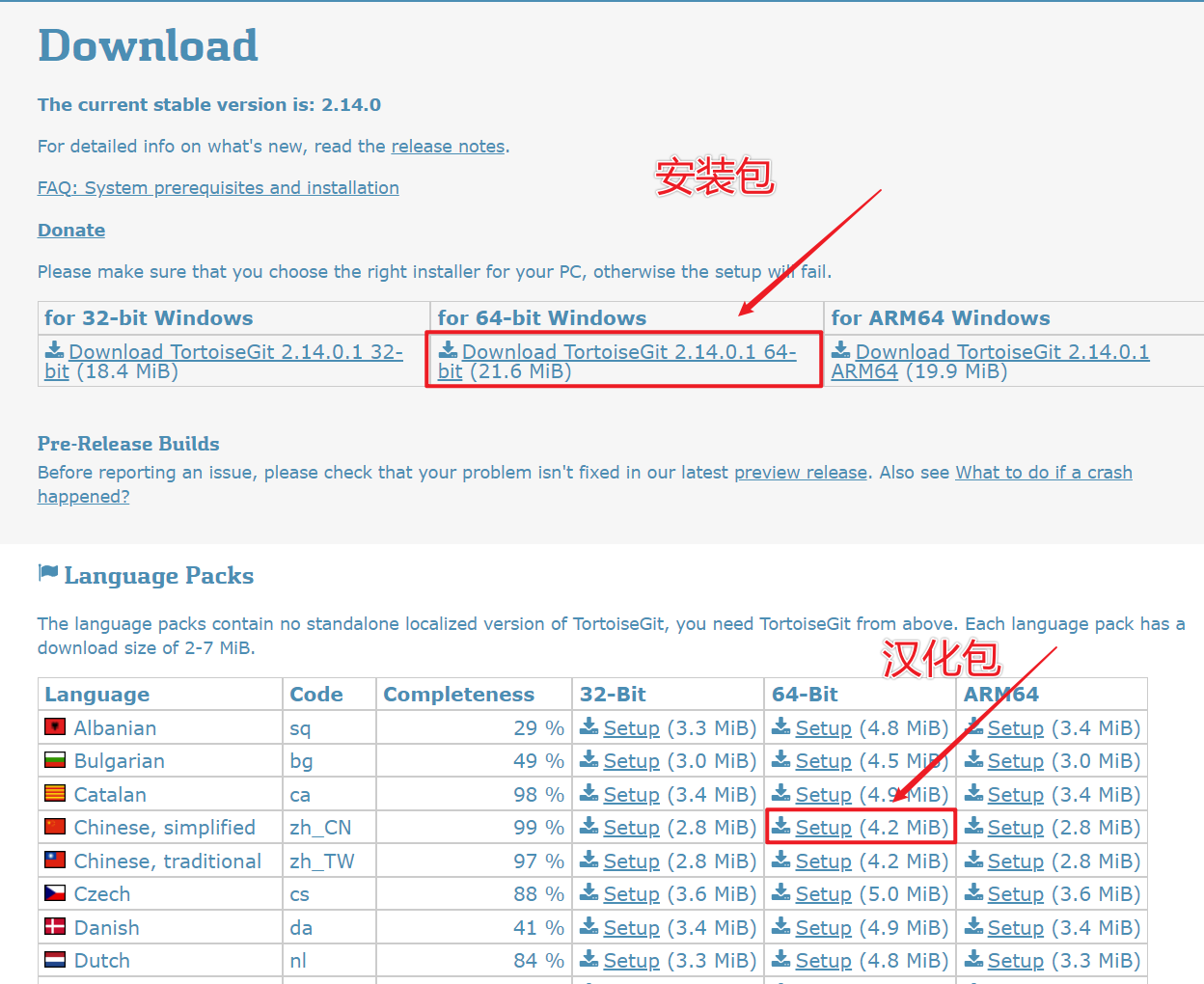Open 'What to do if a crash happened?' link
This screenshot has height=984, width=1204.
pos(585,484)
